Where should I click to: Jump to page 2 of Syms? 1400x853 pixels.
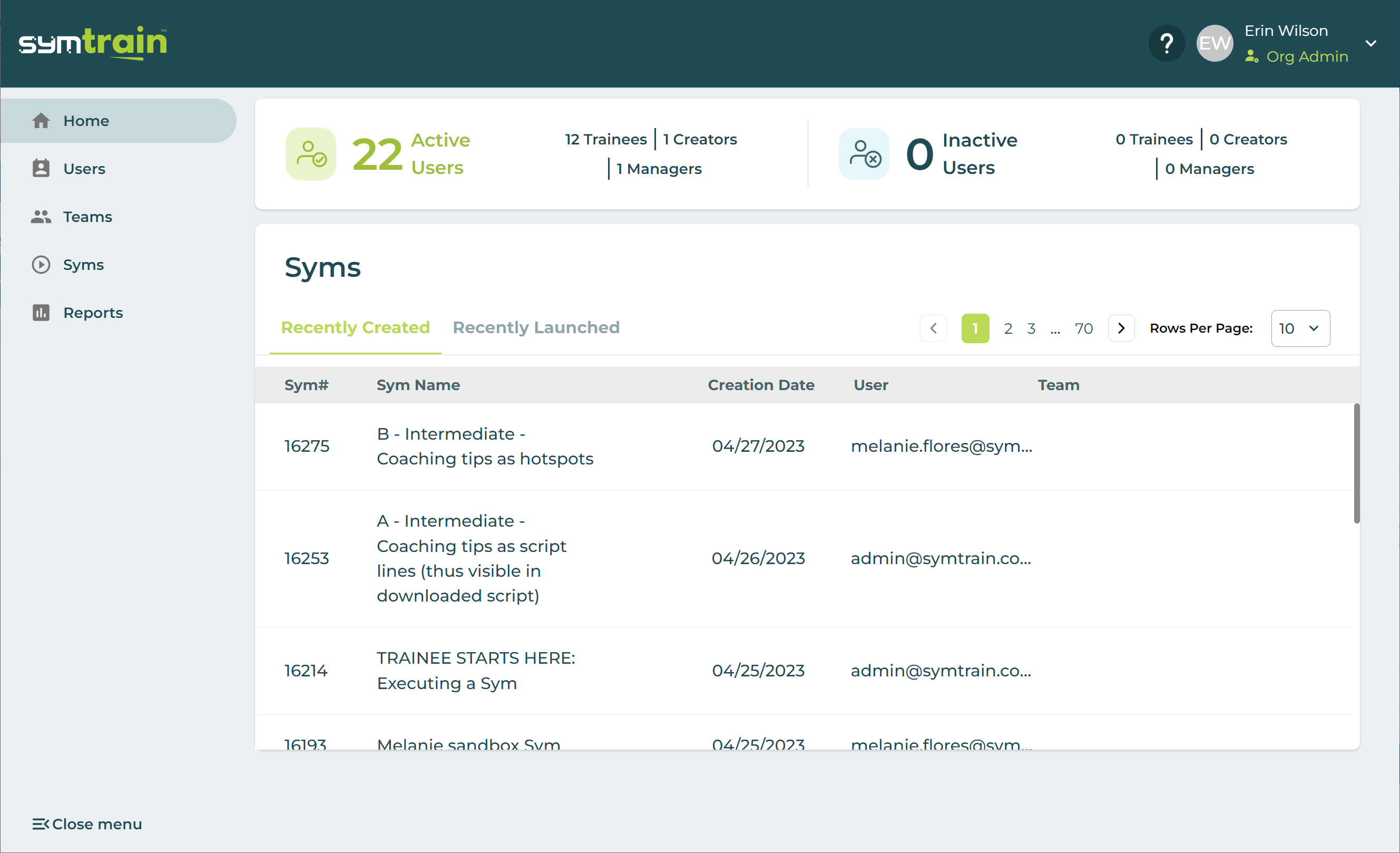[x=1008, y=328]
